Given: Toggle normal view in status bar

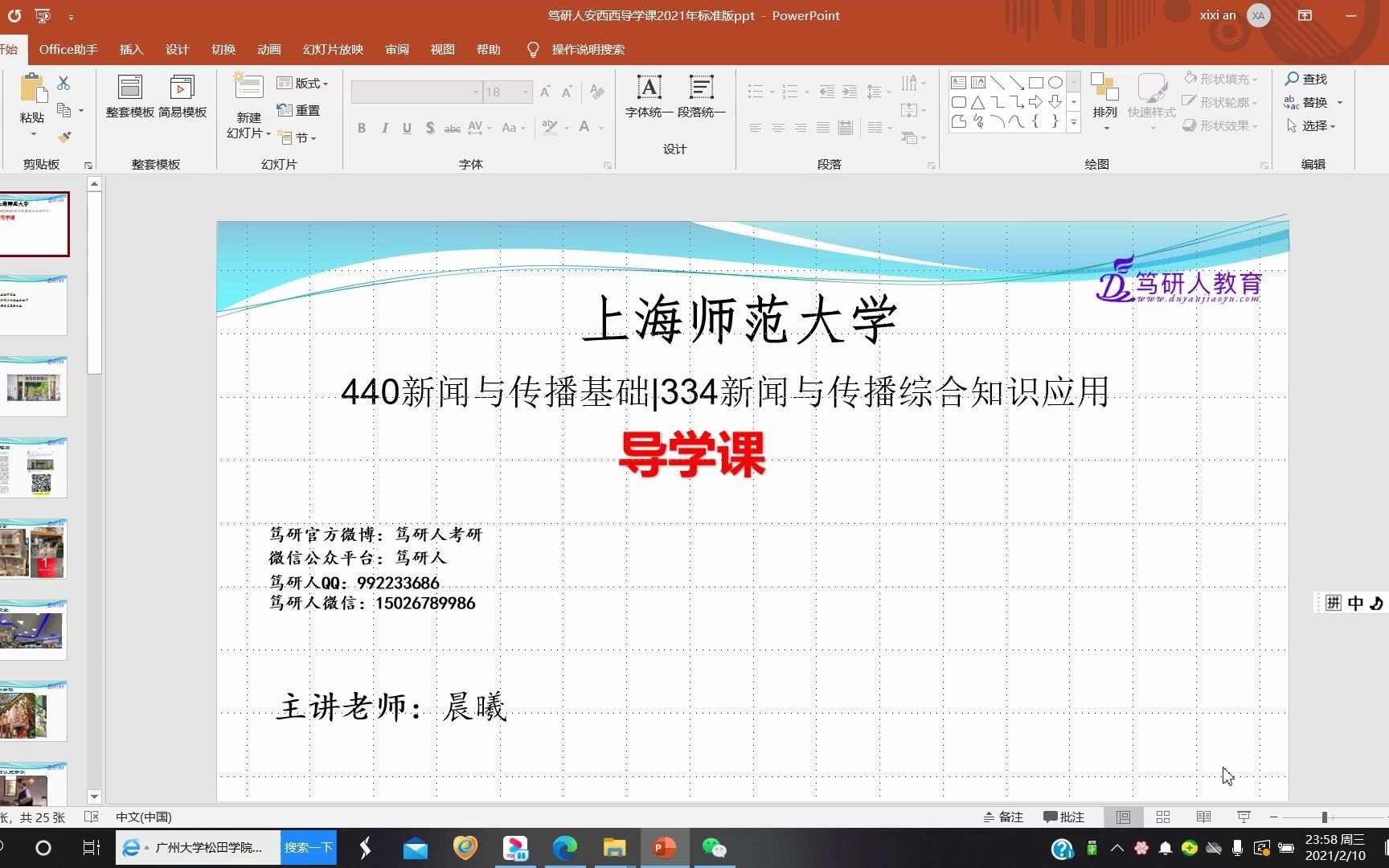Looking at the screenshot, I should [x=1123, y=817].
